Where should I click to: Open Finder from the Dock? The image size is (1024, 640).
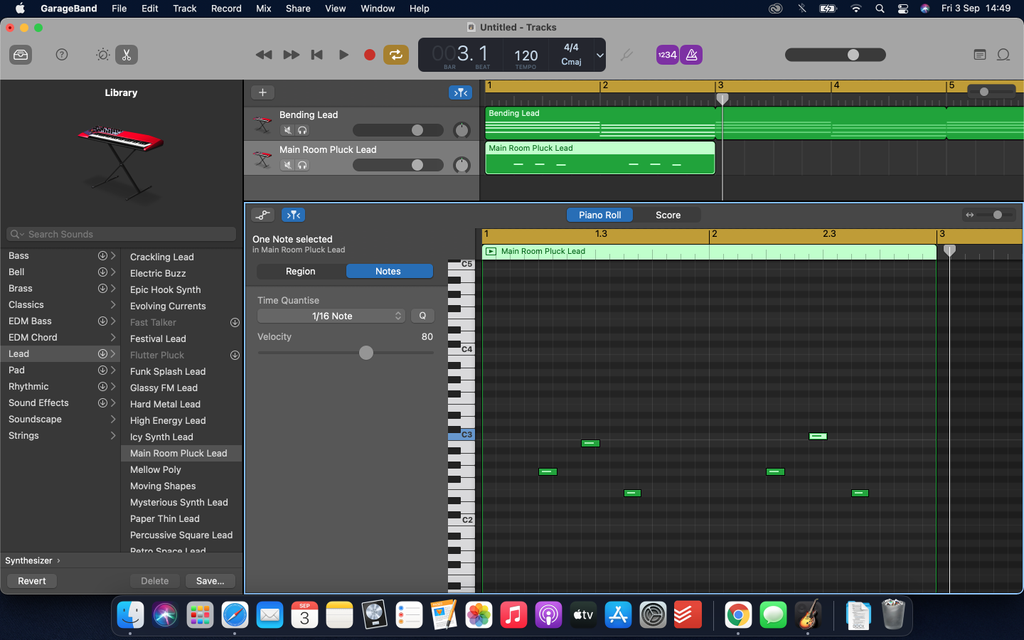[130, 615]
